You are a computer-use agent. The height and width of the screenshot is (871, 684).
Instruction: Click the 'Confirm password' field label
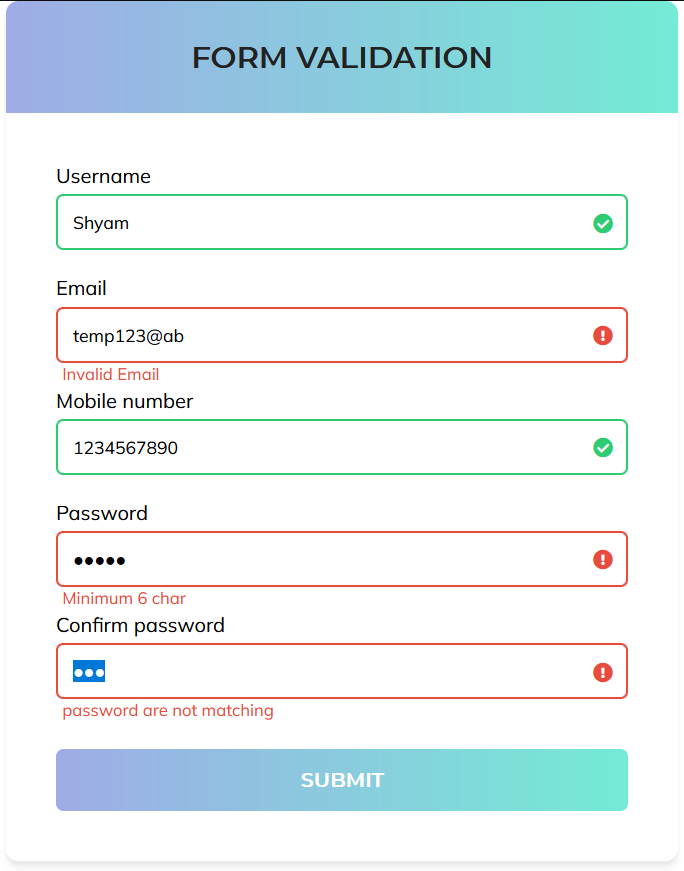click(x=140, y=625)
